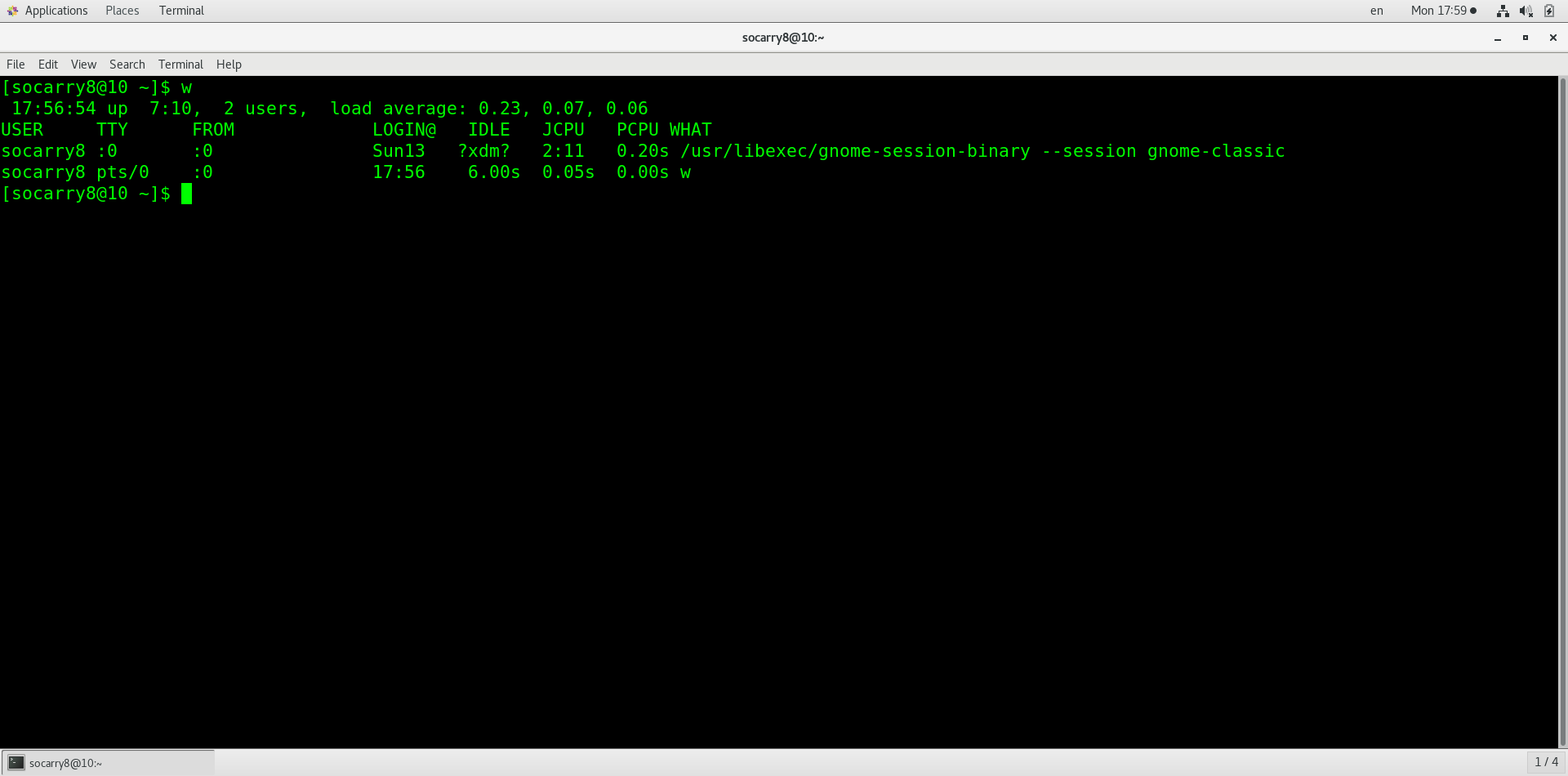Click terminal icon in bottom taskbar

tap(16, 763)
